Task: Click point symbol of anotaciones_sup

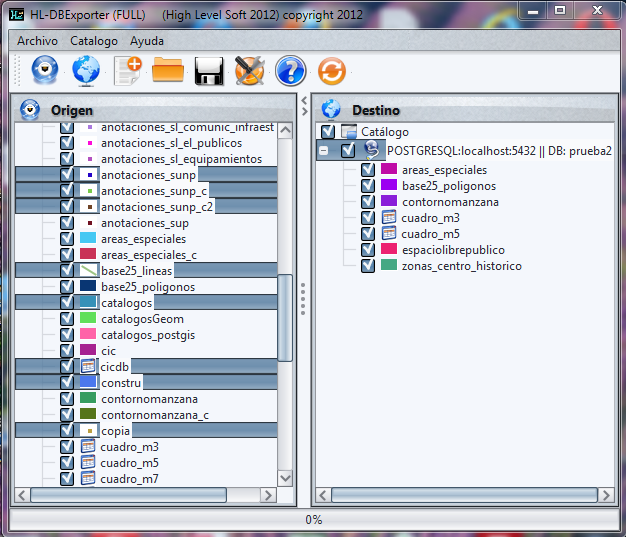Action: point(89,222)
